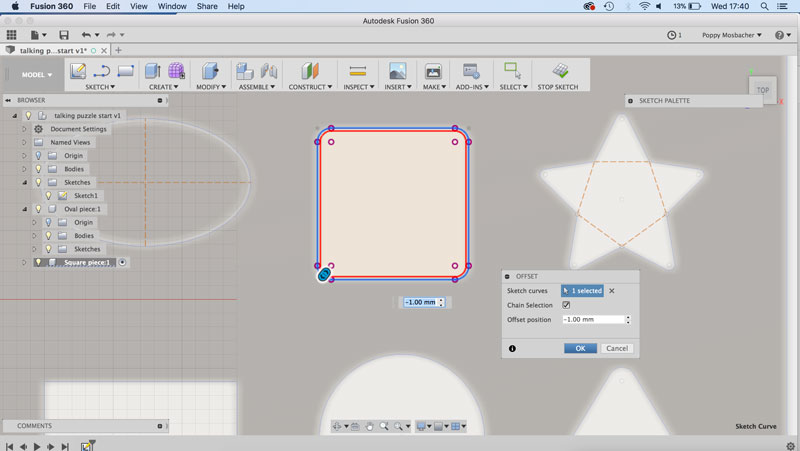Open the Display Settings monitor icon

(421, 426)
